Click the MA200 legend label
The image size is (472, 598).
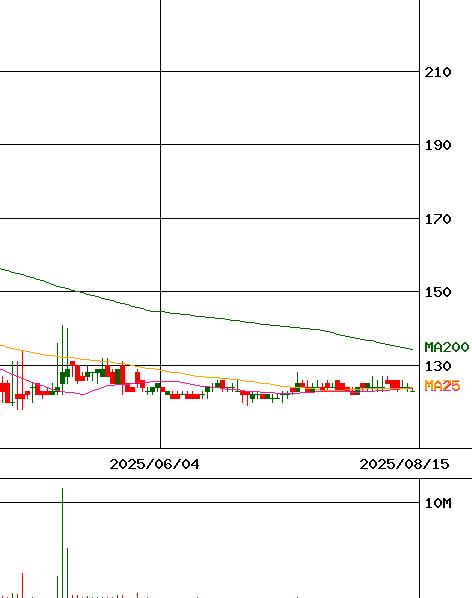pyautogui.click(x=446, y=347)
